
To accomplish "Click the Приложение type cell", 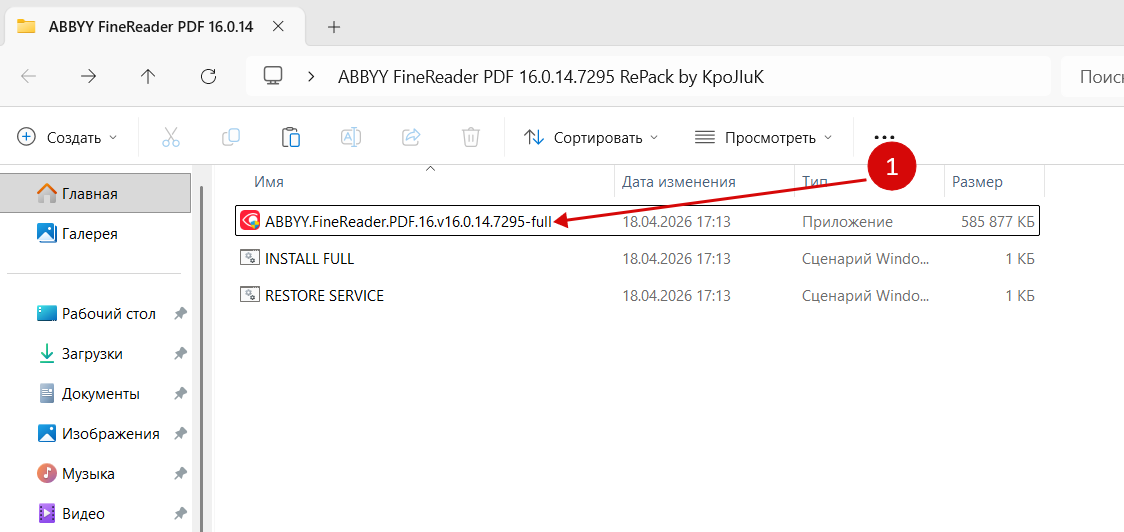I will (x=847, y=222).
